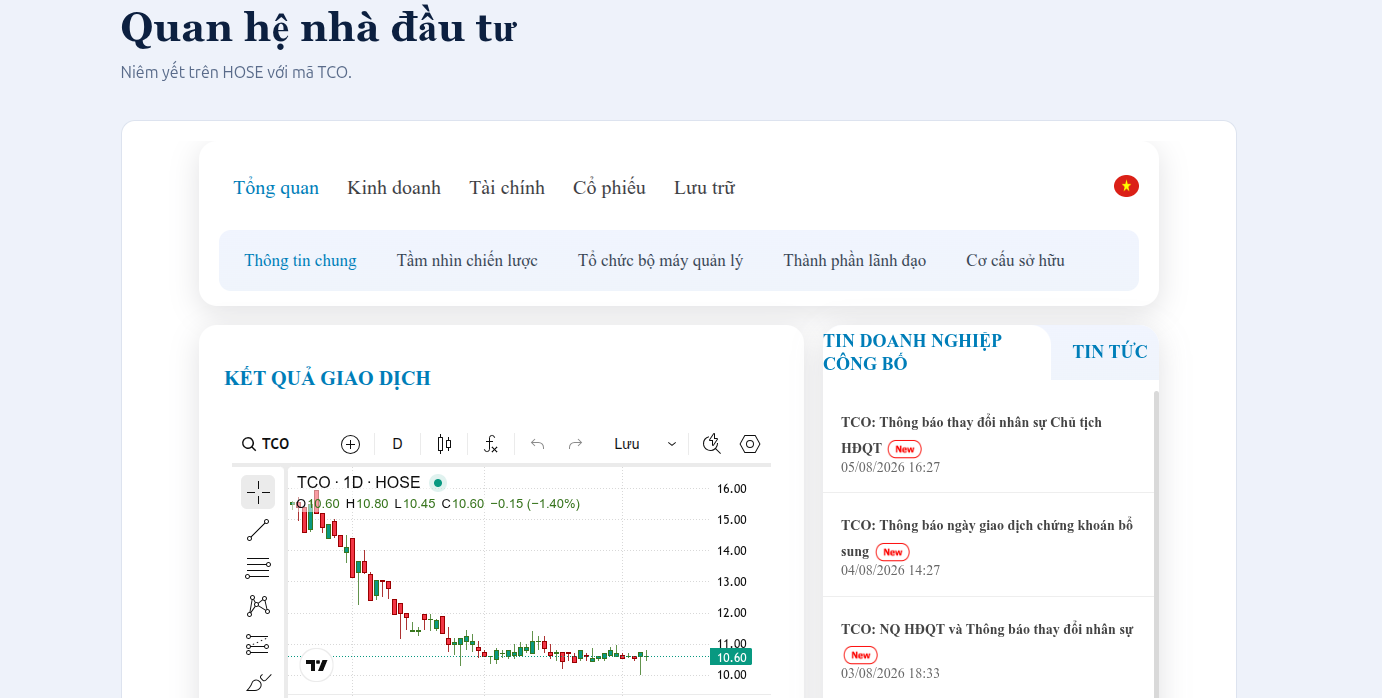
Task: Switch to the Cổ phiếu tab
Action: (x=609, y=188)
